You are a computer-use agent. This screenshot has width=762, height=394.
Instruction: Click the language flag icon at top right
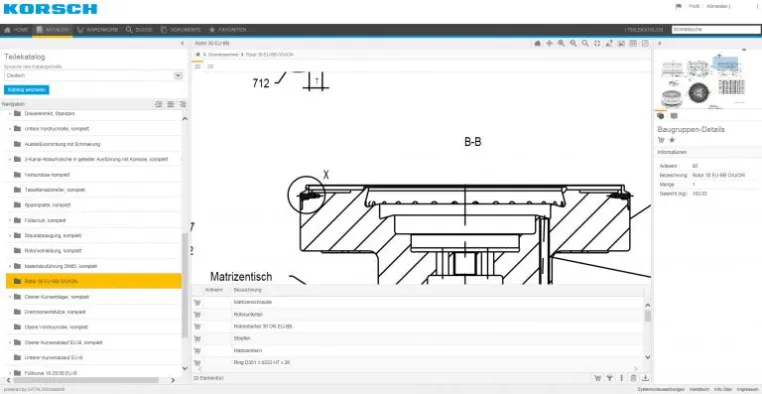tap(679, 6)
